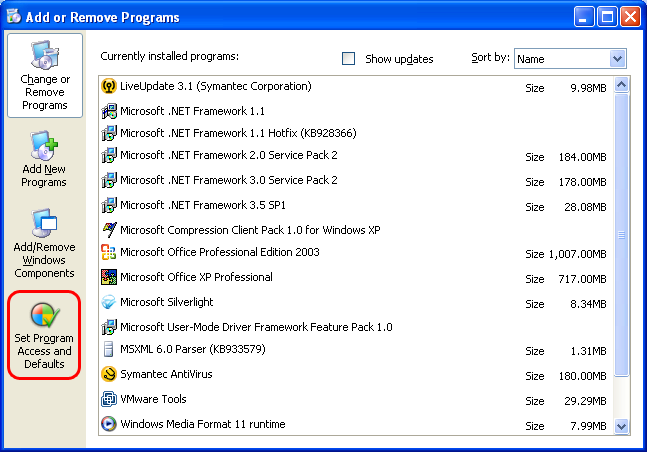This screenshot has width=647, height=452.
Task: Click the scrollbar up arrow
Action: point(621,85)
